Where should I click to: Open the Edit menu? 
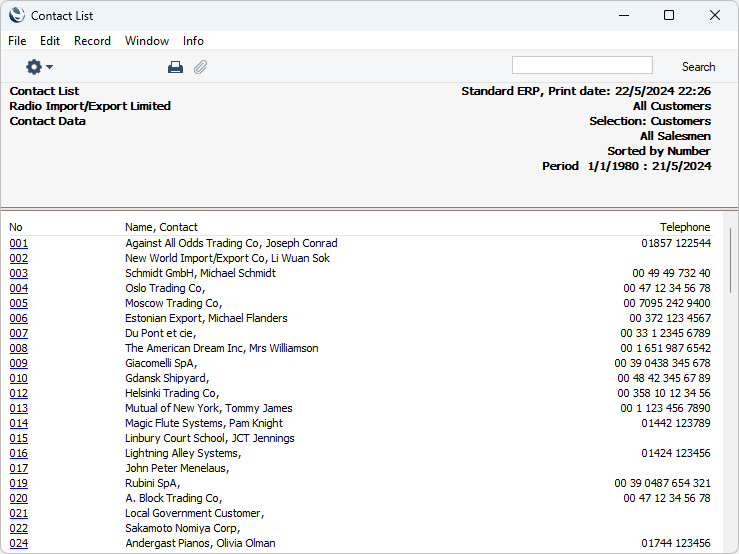(x=50, y=41)
